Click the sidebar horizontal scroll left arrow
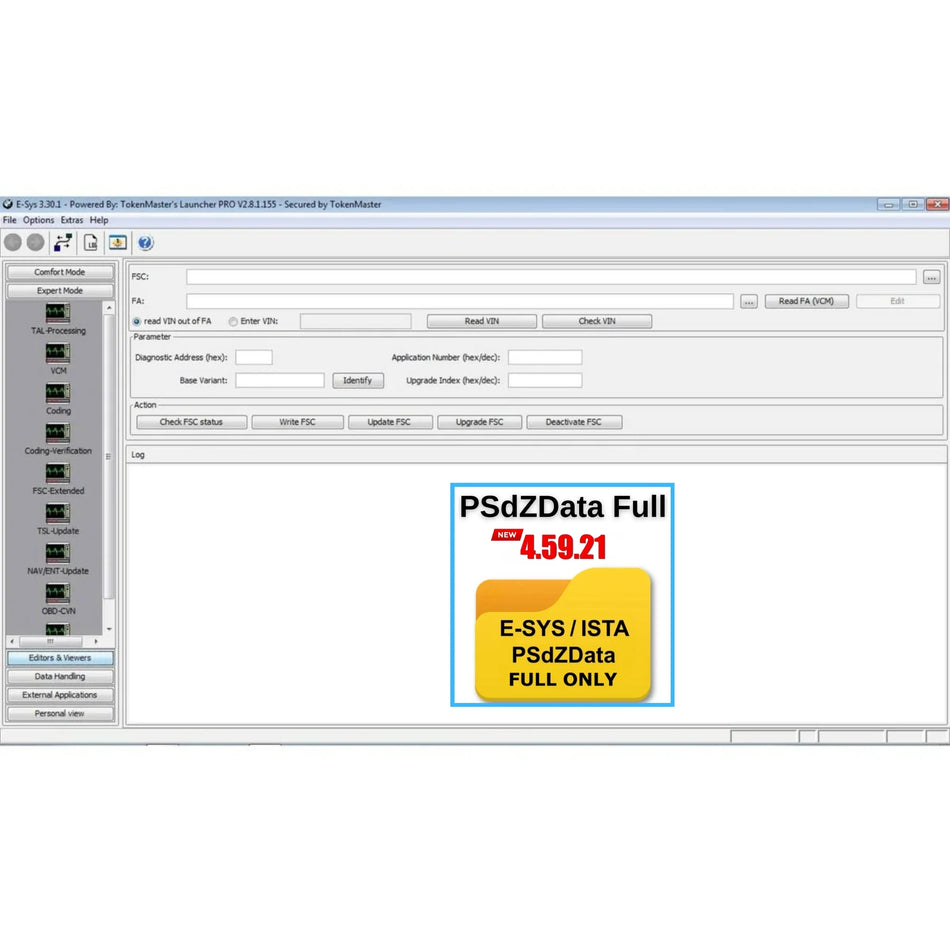Image resolution: width=950 pixels, height=950 pixels. click(x=12, y=641)
